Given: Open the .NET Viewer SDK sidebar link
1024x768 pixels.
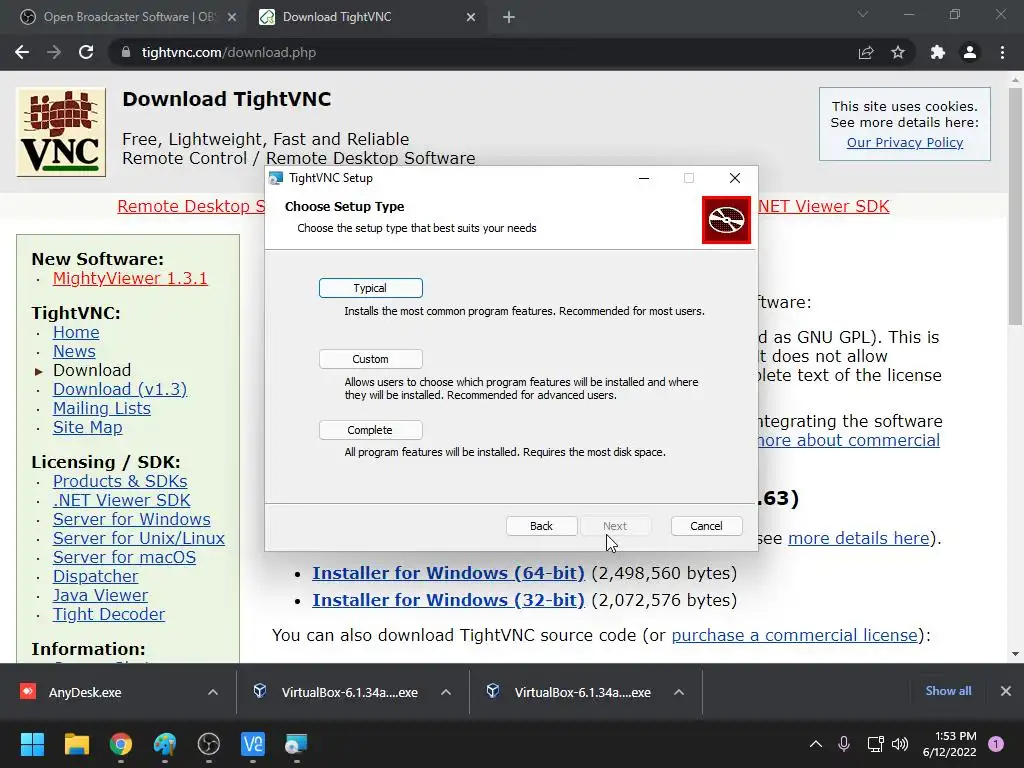Looking at the screenshot, I should 121,500.
